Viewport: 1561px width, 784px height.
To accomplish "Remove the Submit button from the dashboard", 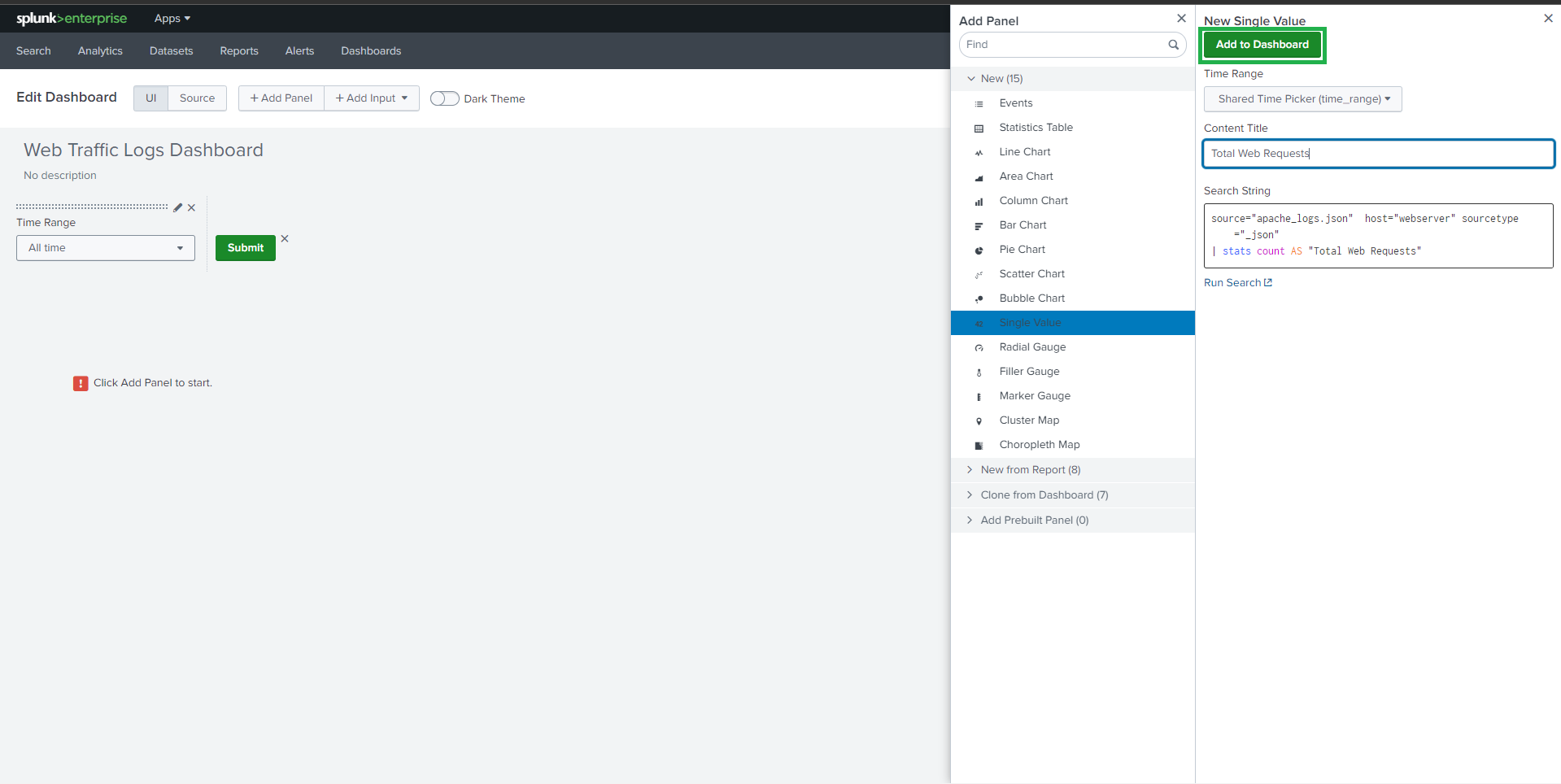I will [285, 238].
